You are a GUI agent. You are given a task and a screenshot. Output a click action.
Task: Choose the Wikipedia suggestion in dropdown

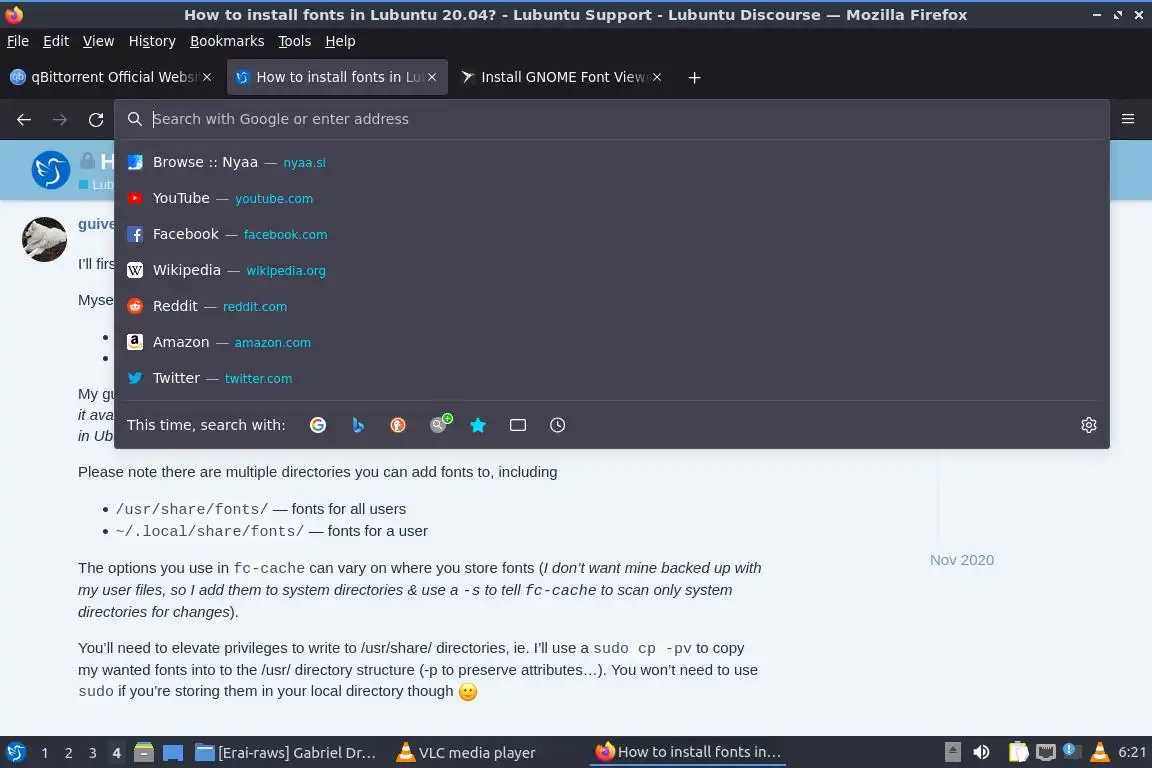(x=612, y=270)
